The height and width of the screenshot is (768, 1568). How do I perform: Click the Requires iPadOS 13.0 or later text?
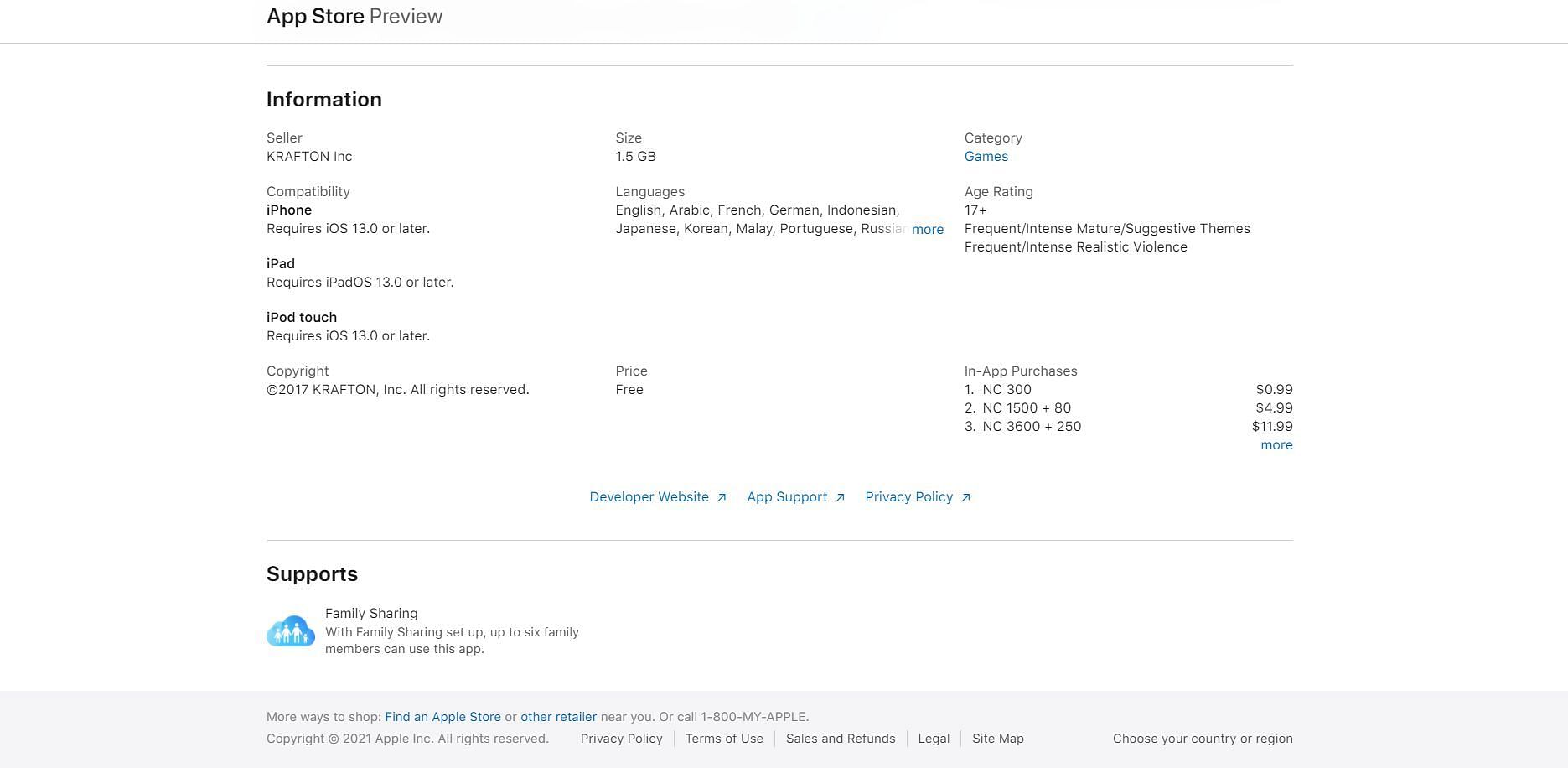[360, 283]
